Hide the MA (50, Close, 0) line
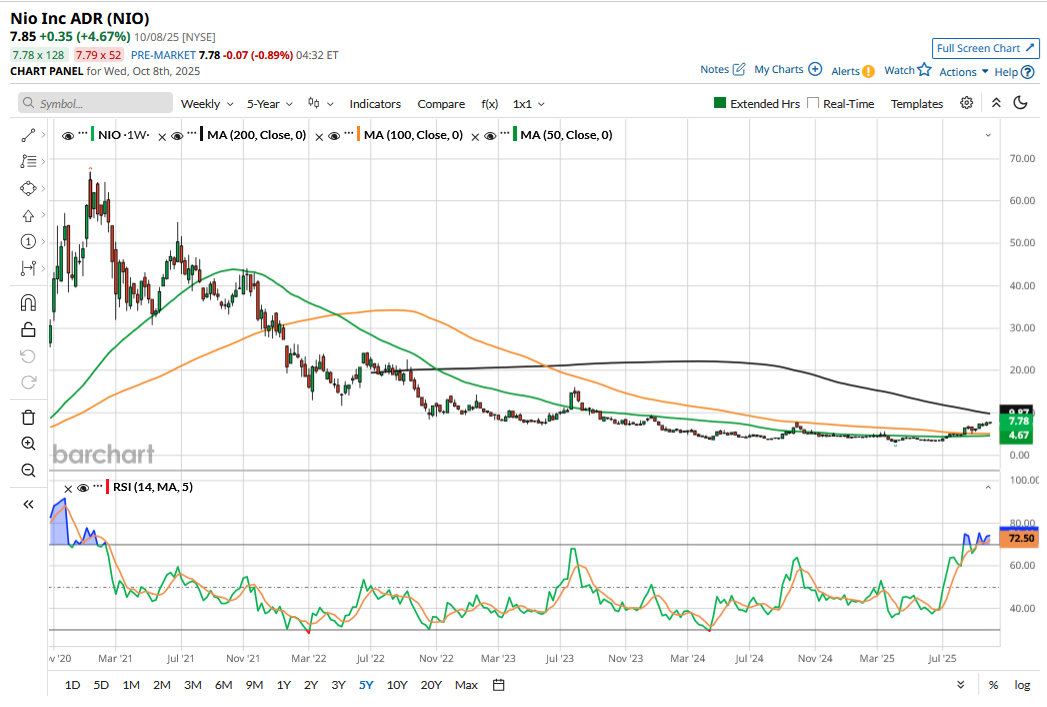This screenshot has width=1047, height=707. point(490,136)
